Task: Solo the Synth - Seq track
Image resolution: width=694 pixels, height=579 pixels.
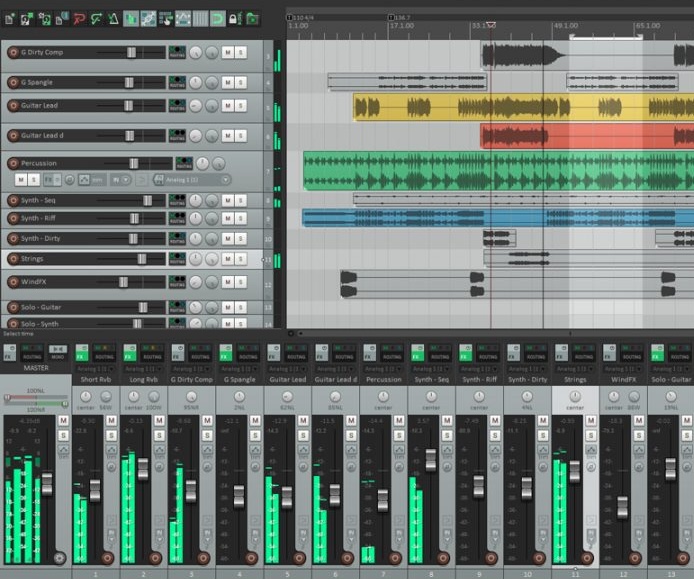Action: [x=240, y=201]
